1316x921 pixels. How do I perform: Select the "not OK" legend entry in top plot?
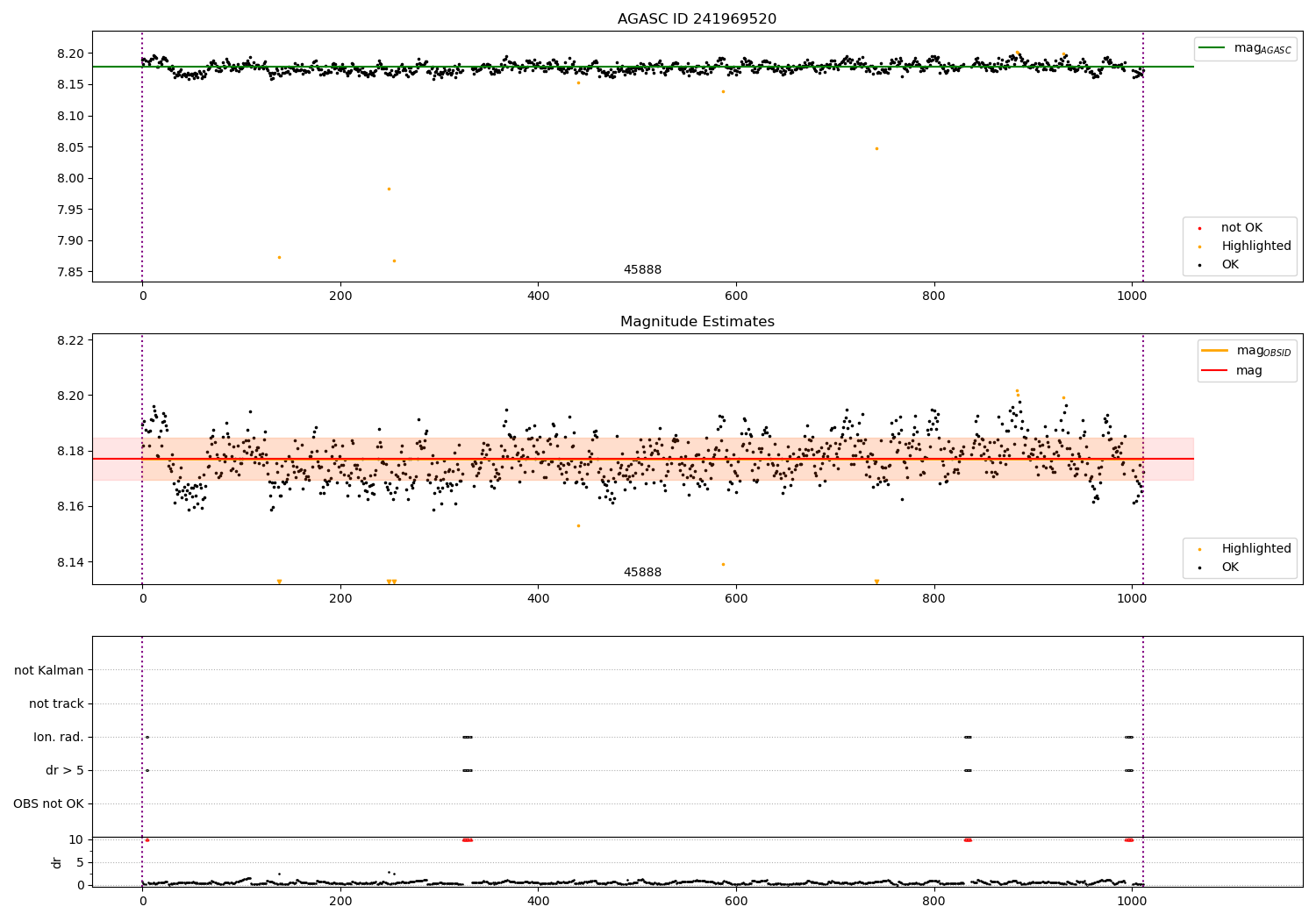pyautogui.click(x=1241, y=228)
